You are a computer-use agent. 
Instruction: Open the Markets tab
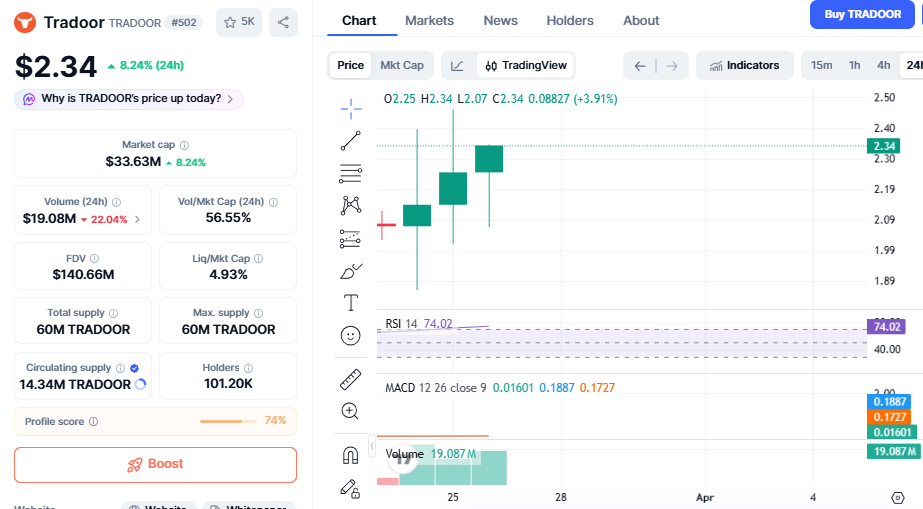(x=429, y=21)
